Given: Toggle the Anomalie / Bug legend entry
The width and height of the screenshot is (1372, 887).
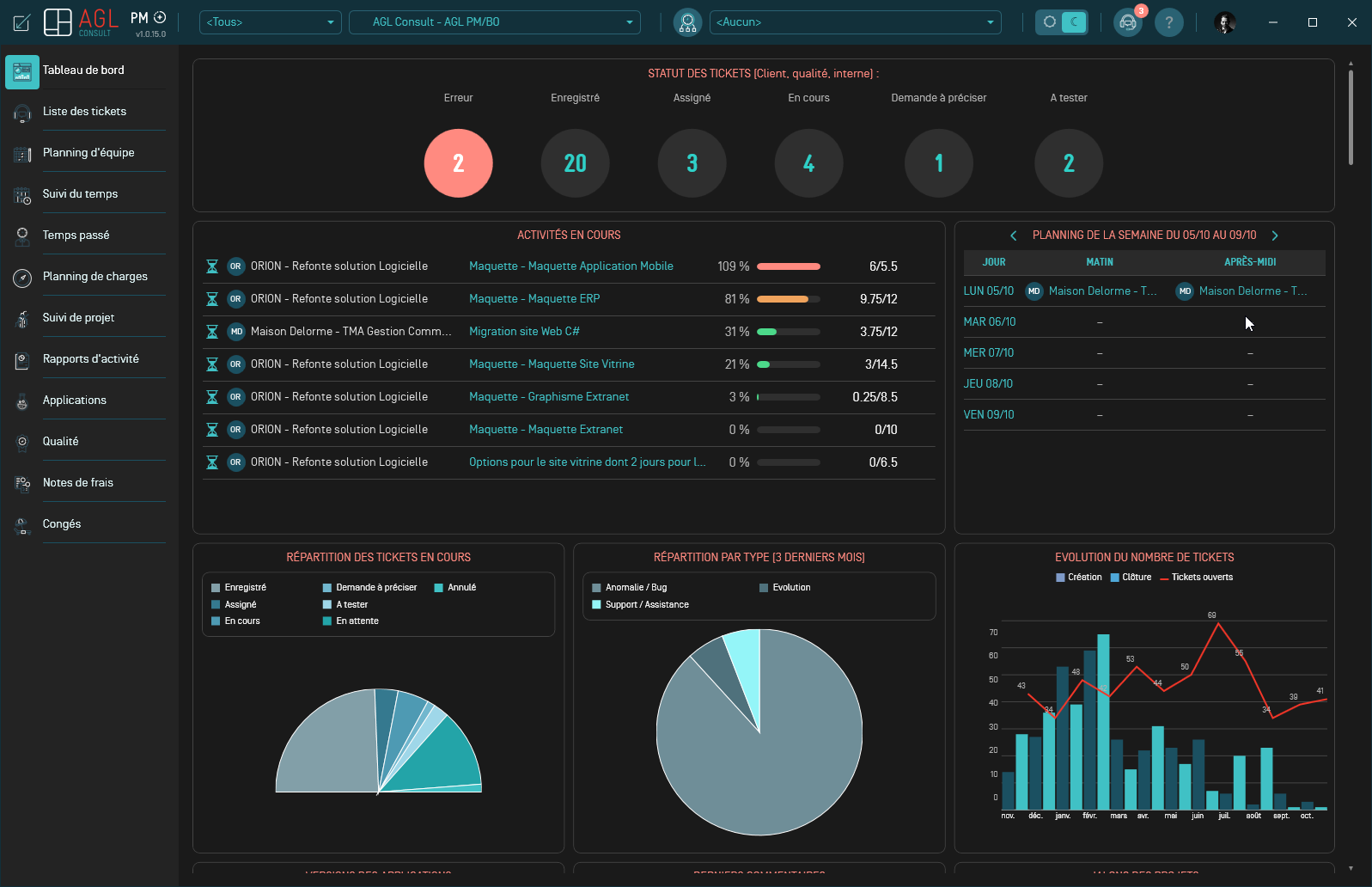Looking at the screenshot, I should 630,588.
